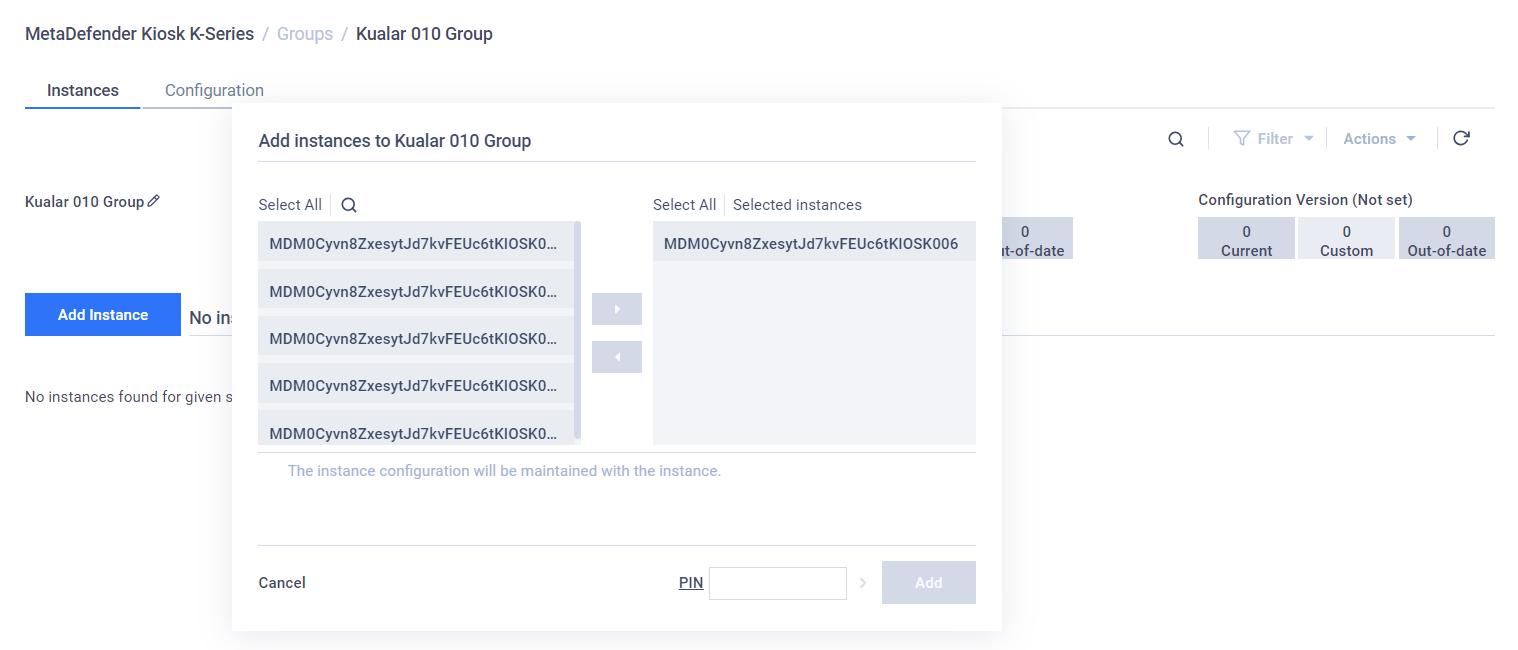Image resolution: width=1518 pixels, height=650 pixels.
Task: Click the arrow icon beside PIN field
Action: [x=863, y=583]
